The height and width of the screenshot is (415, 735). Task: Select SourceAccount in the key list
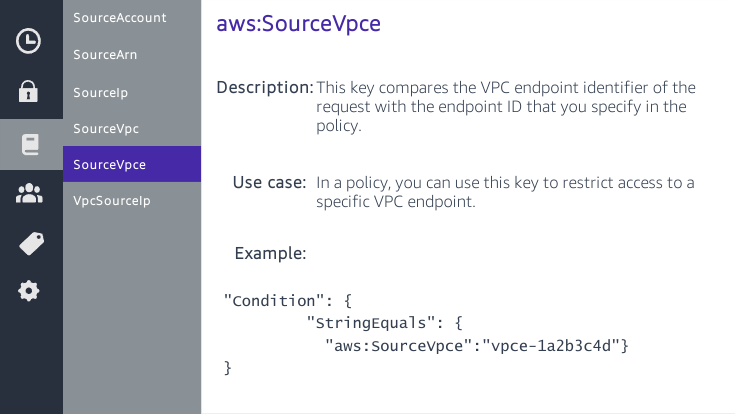tap(120, 17)
